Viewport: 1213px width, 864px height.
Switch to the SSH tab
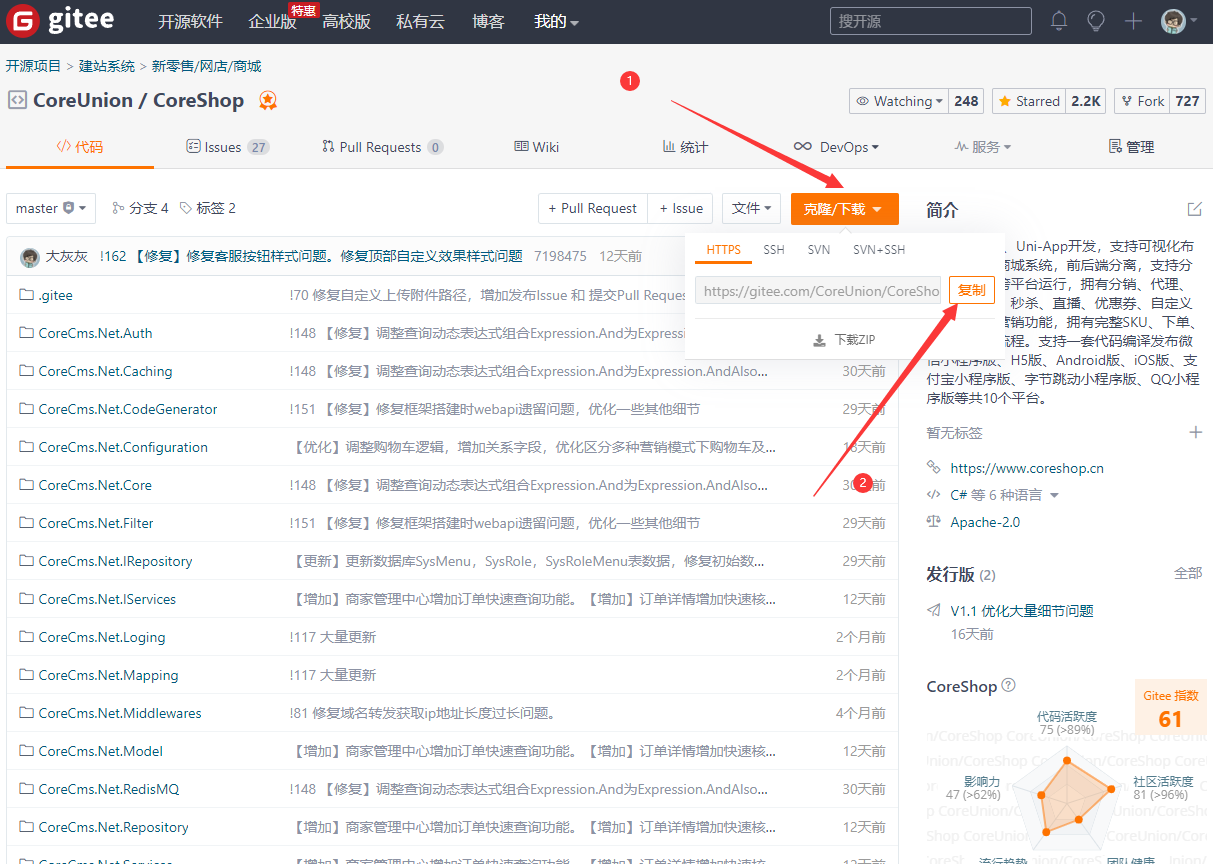(x=774, y=249)
